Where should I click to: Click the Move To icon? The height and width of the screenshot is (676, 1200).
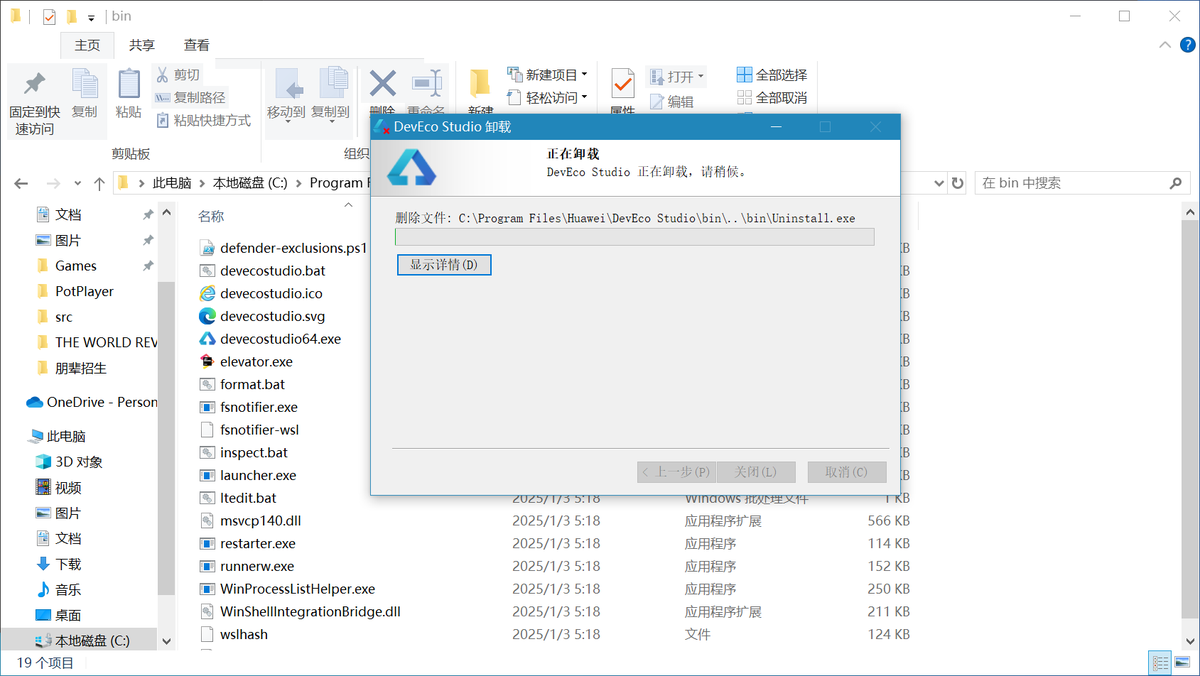pyautogui.click(x=288, y=85)
